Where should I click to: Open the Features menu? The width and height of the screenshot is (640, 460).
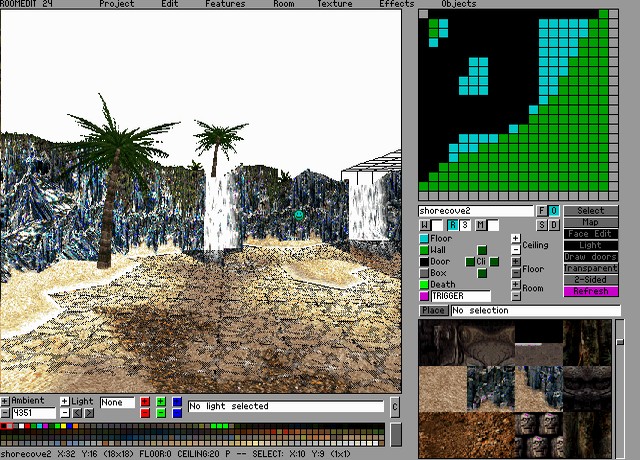click(225, 4)
